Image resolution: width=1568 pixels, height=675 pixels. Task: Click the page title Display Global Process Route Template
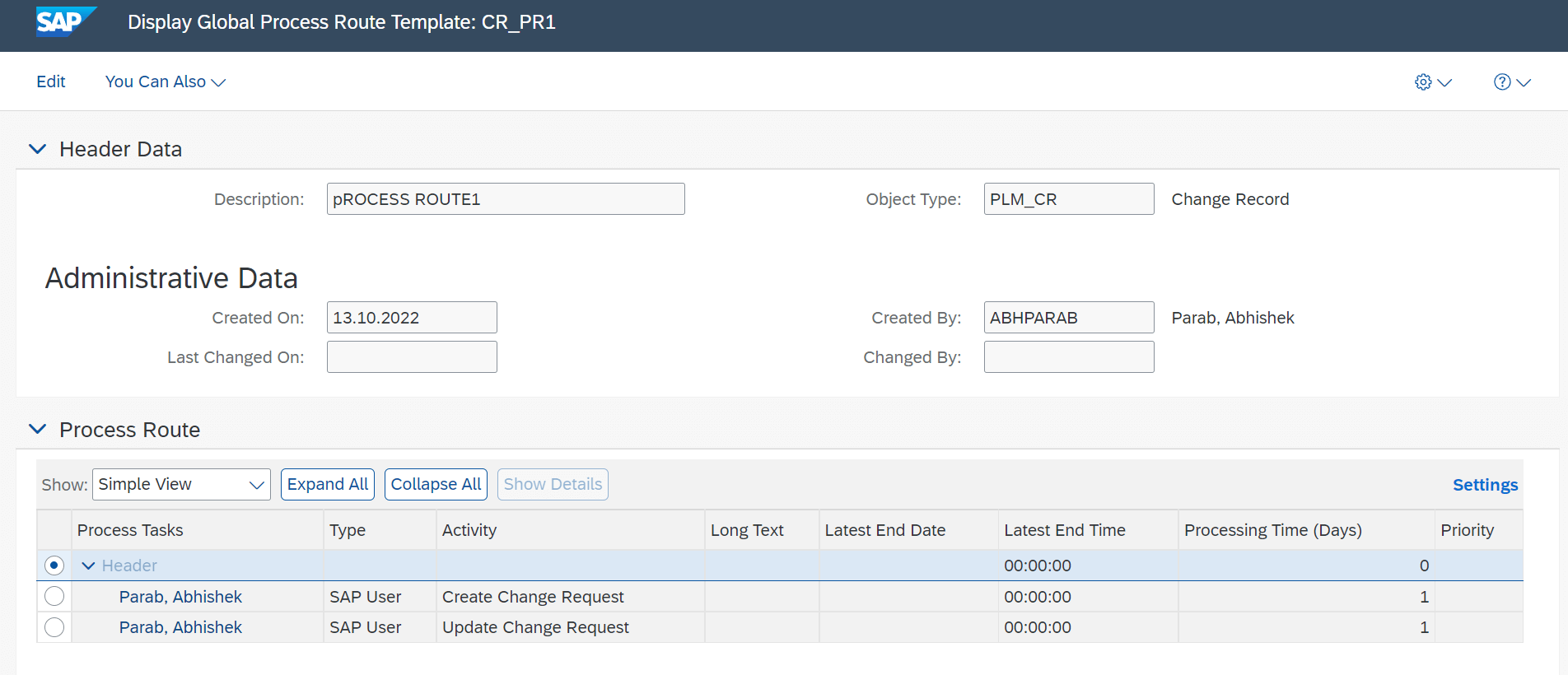[x=341, y=22]
